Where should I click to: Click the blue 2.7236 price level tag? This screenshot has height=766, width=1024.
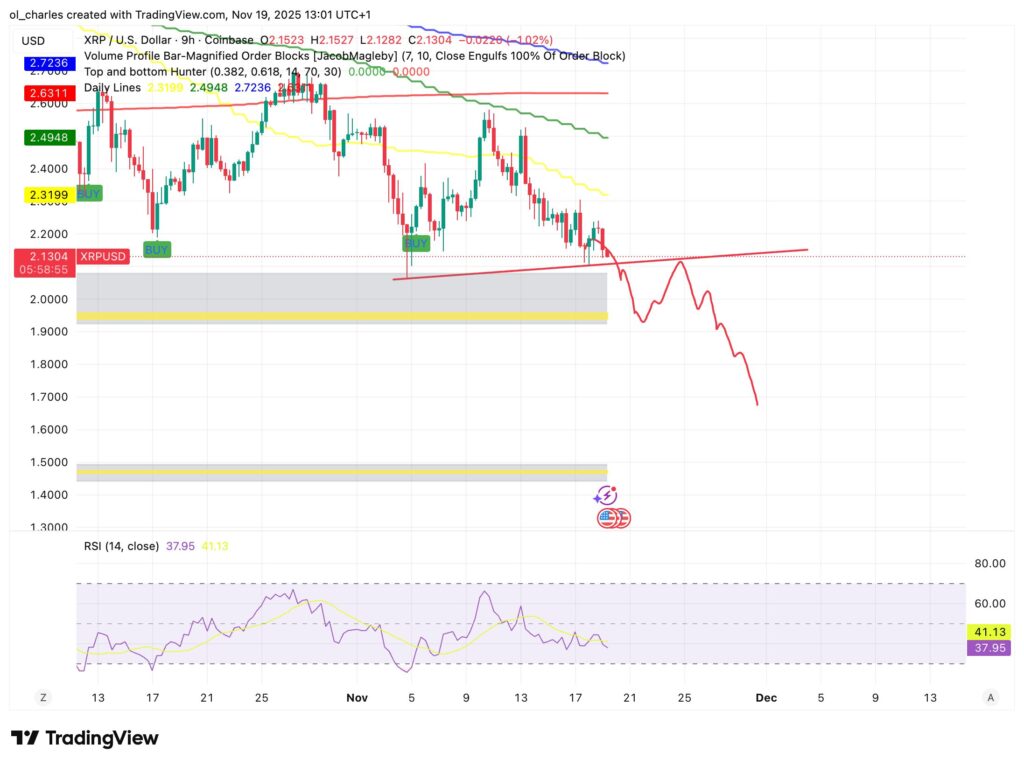coord(46,63)
